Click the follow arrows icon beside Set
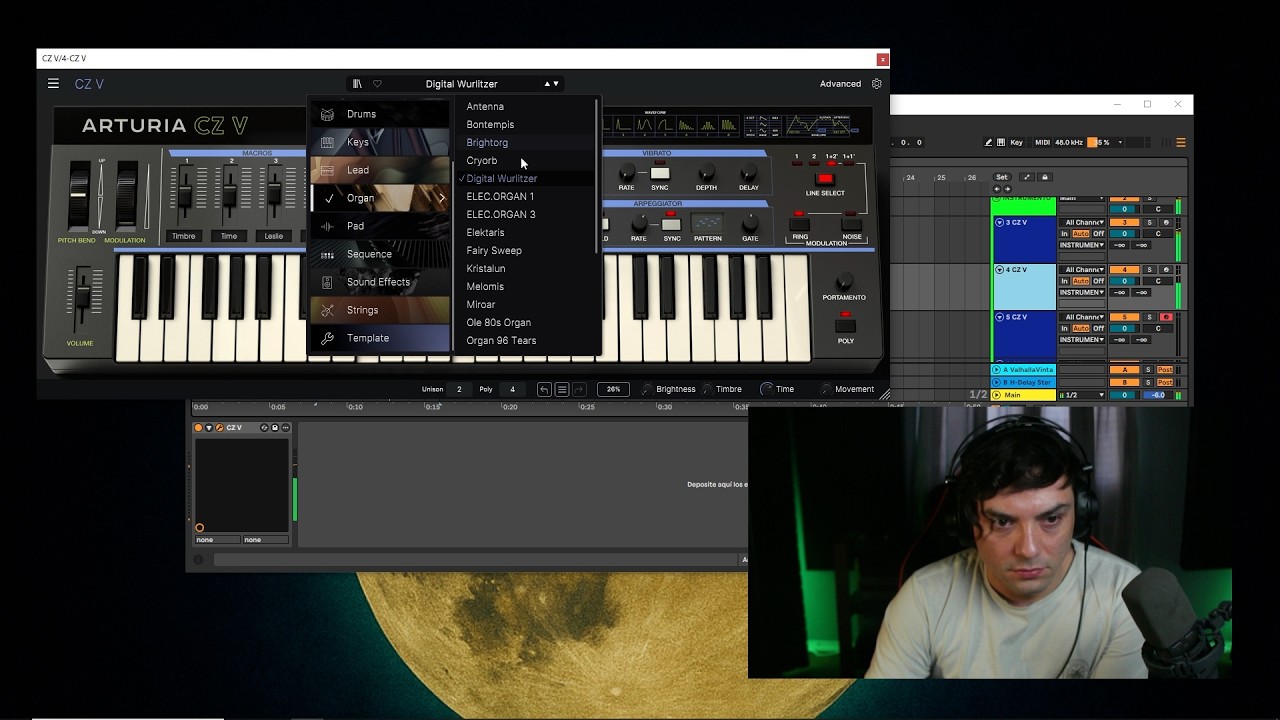Image resolution: width=1280 pixels, height=720 pixels. coord(1027,177)
